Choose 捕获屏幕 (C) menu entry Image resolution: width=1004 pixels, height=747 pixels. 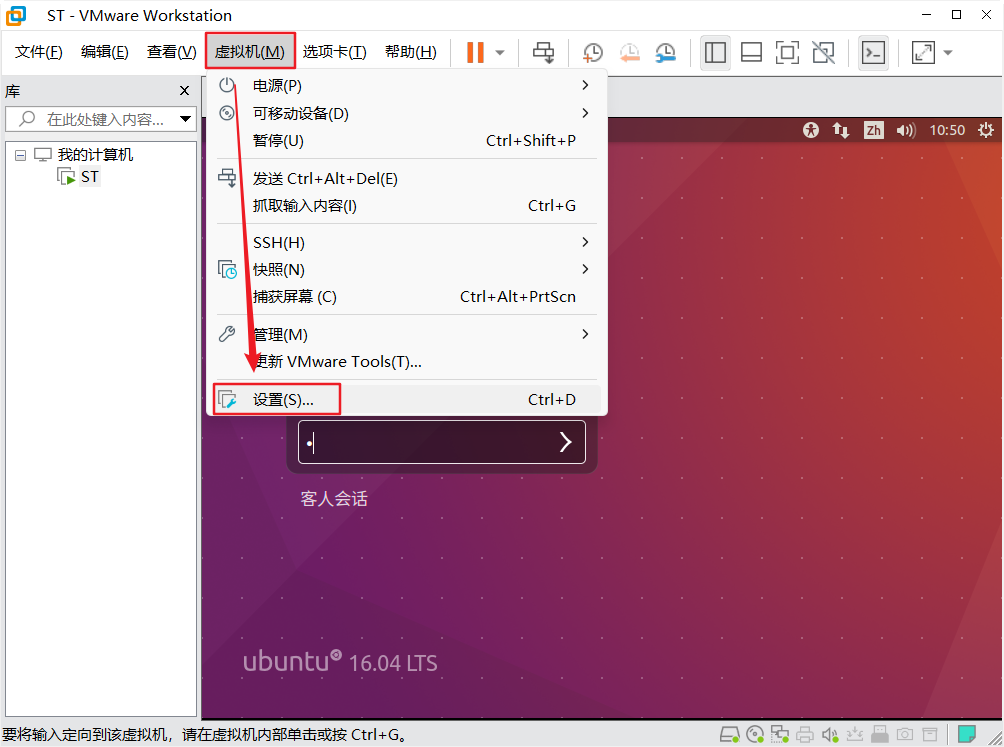pos(407,297)
